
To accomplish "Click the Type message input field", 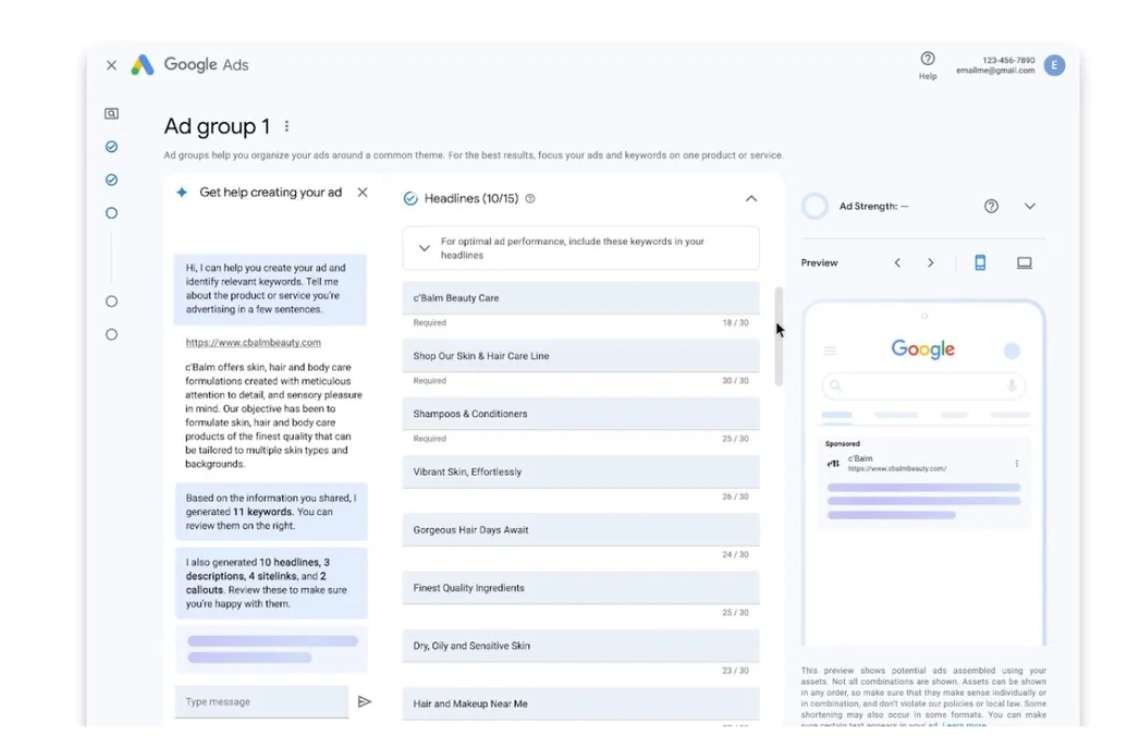I will pos(261,702).
